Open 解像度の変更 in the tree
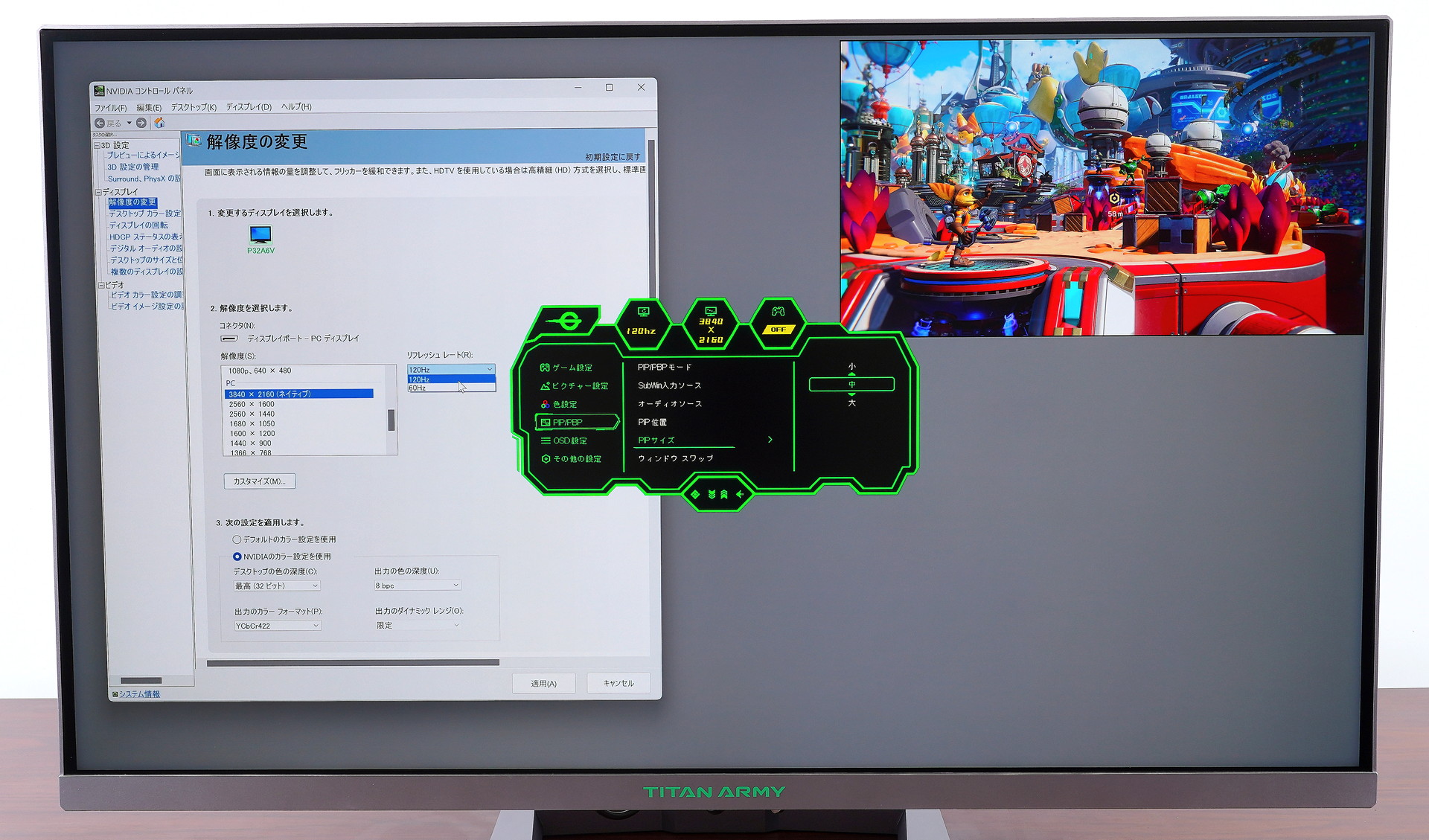The width and height of the screenshot is (1429, 840). point(132,202)
